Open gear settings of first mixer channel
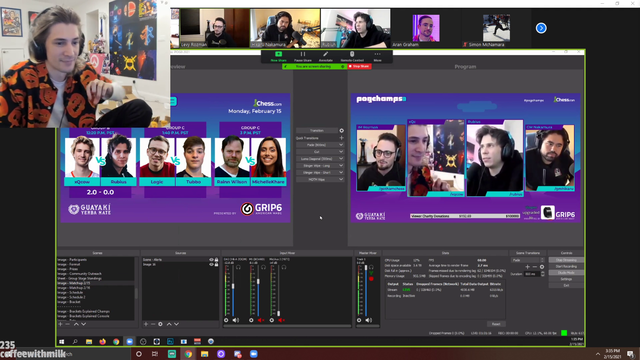This screenshot has height=360, width=640. (226, 320)
